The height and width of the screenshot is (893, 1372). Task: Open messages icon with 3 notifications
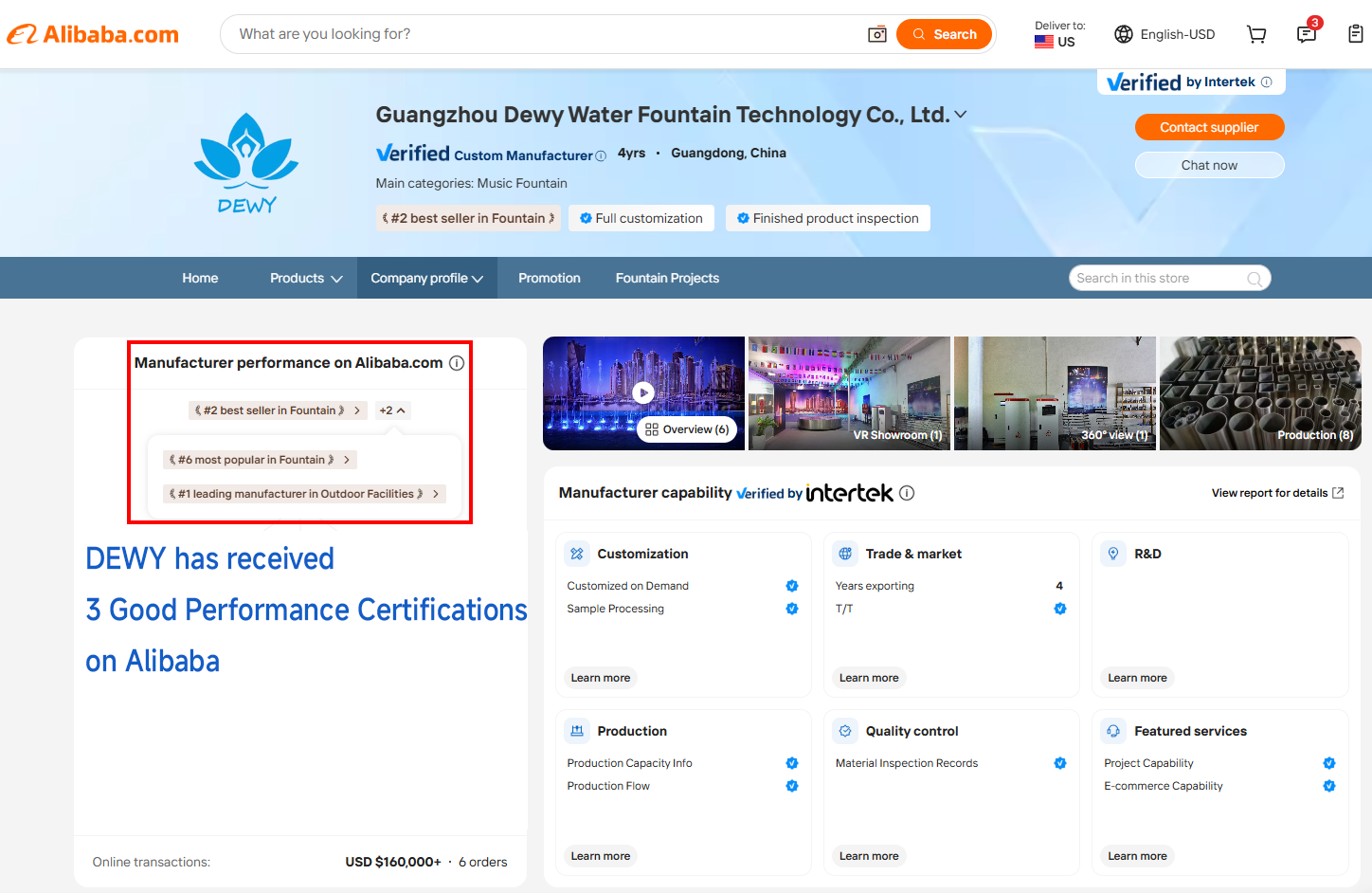pyautogui.click(x=1307, y=34)
